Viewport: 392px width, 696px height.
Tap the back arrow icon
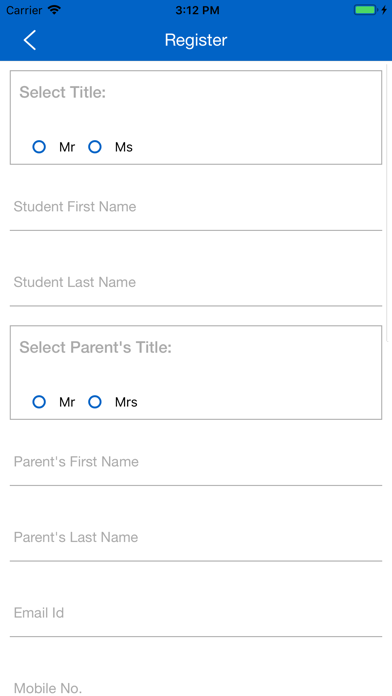point(29,40)
